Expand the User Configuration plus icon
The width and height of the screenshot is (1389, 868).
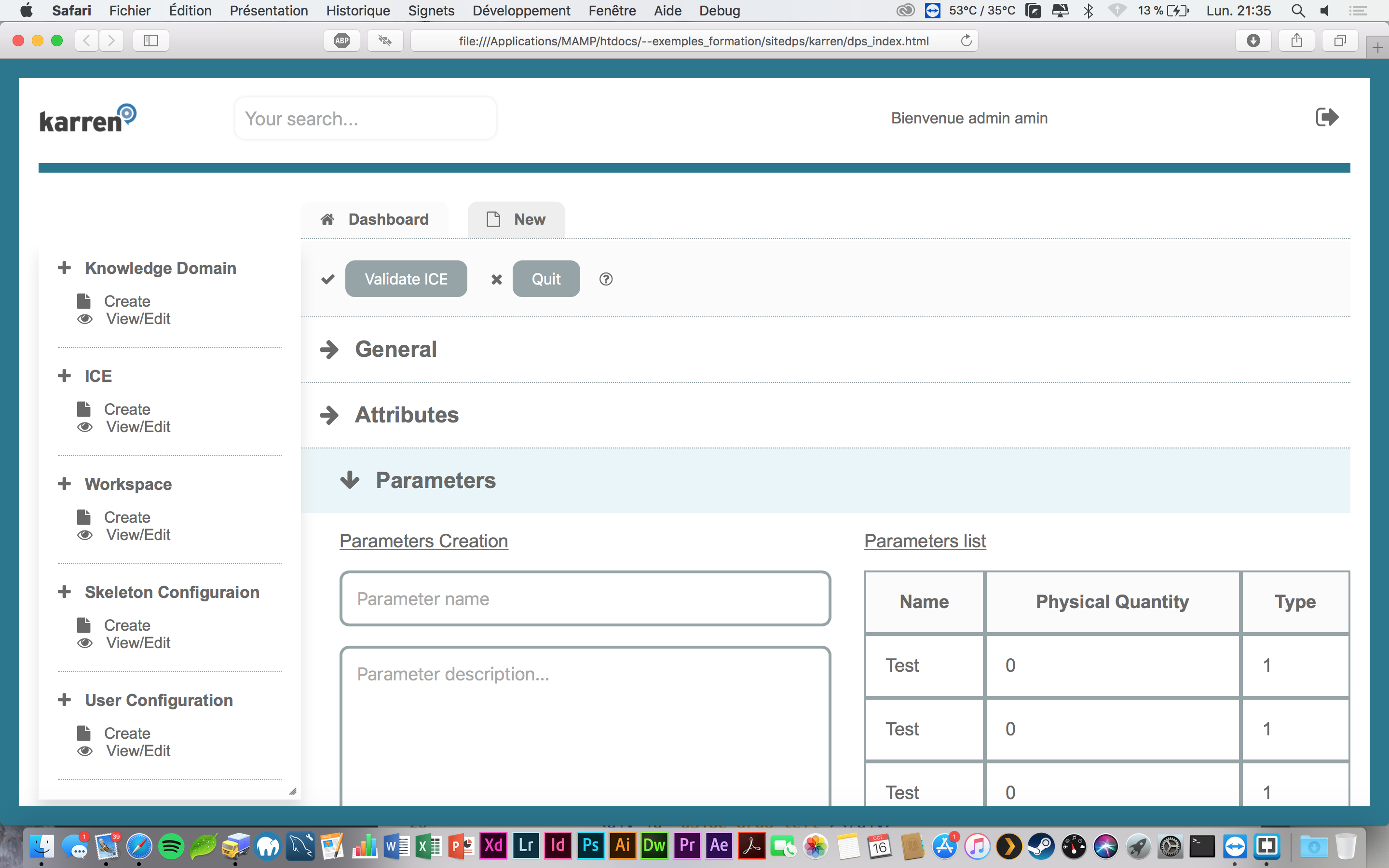click(x=64, y=699)
